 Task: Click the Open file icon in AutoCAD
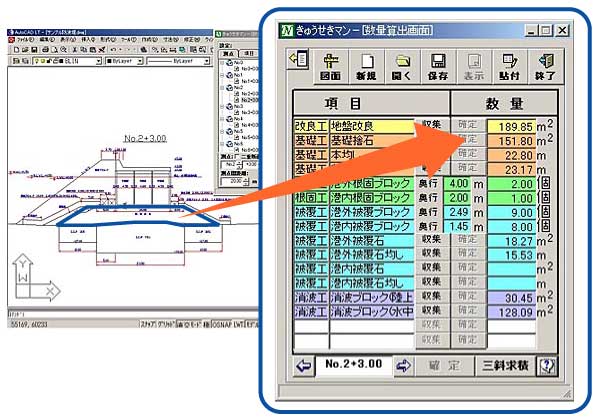[x=25, y=50]
